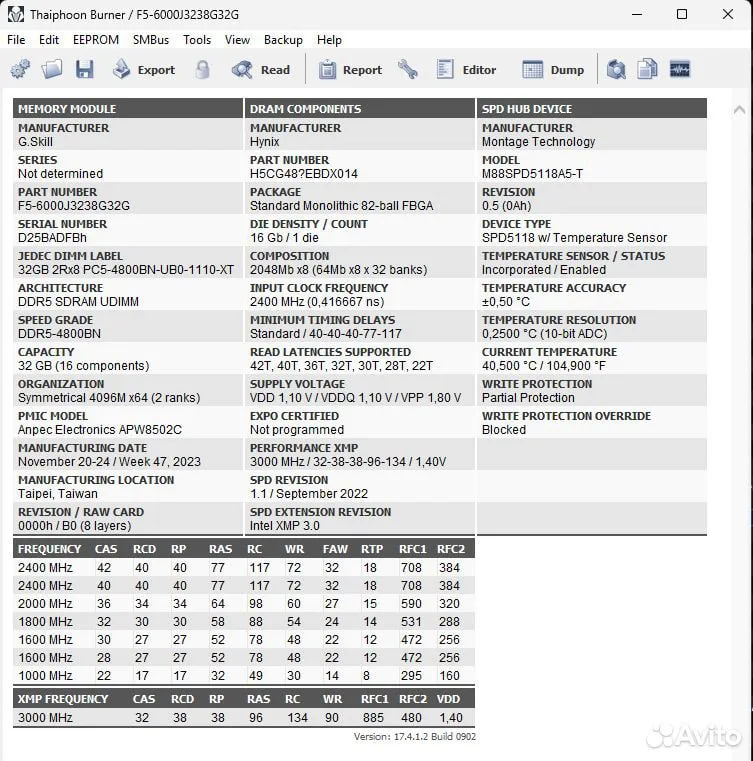Click the scroll up arrow on scrollbar
This screenshot has height=761, width=753.
739,110
